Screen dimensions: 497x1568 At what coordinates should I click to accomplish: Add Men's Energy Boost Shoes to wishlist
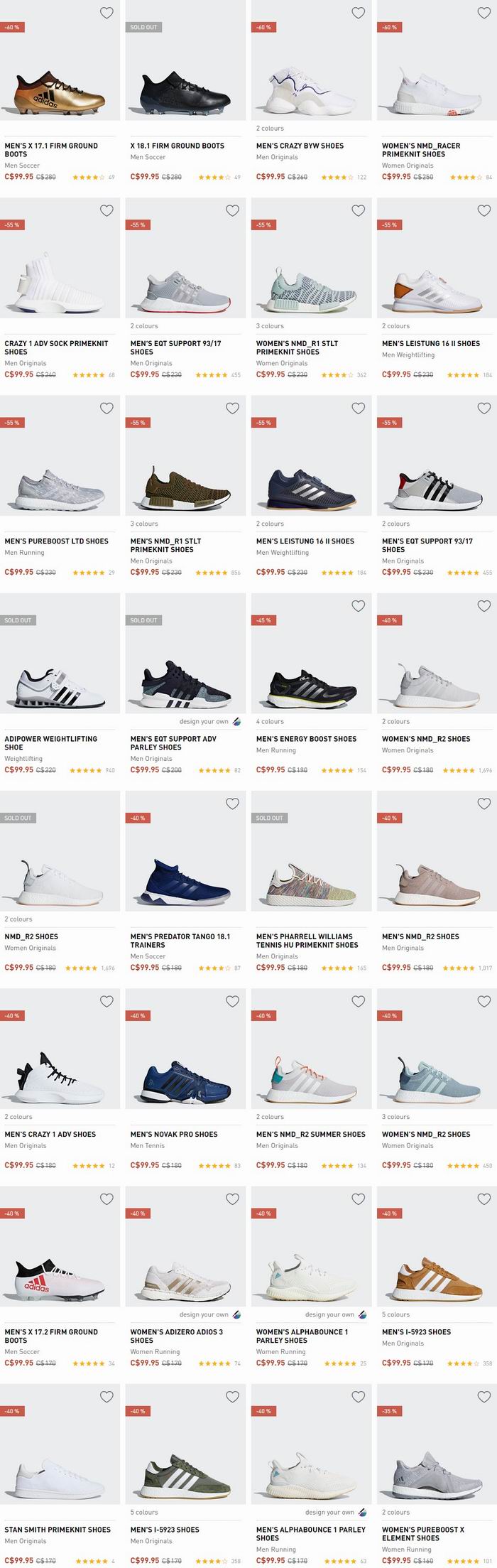[x=359, y=605]
